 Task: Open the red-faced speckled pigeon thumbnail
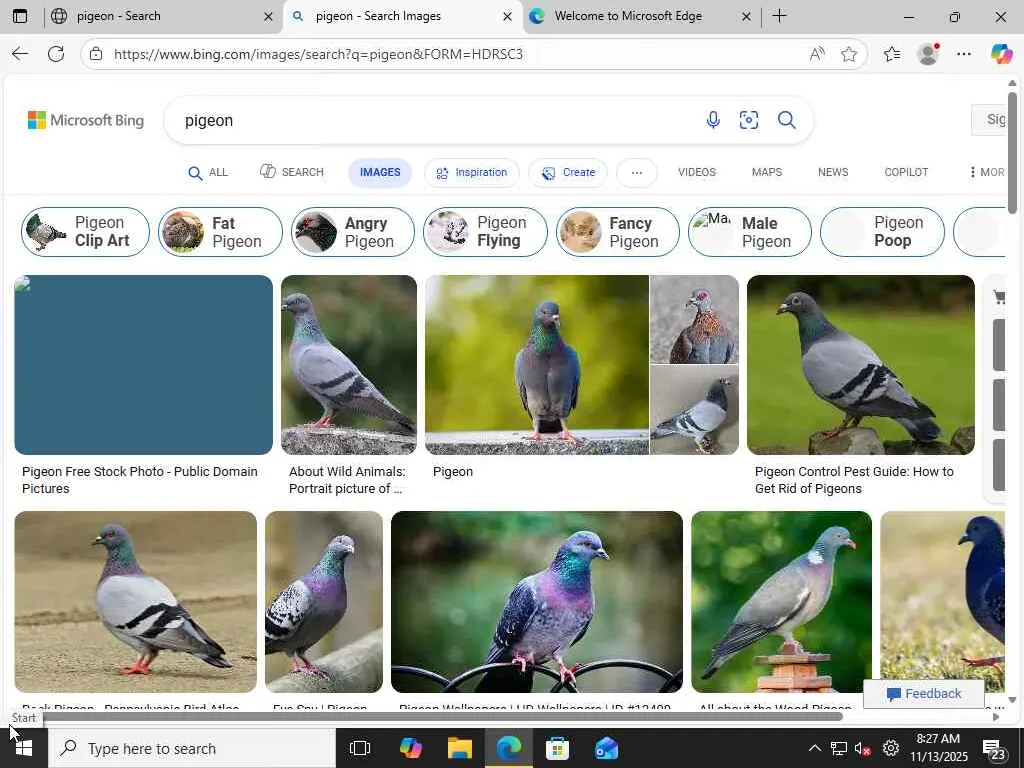tap(694, 319)
